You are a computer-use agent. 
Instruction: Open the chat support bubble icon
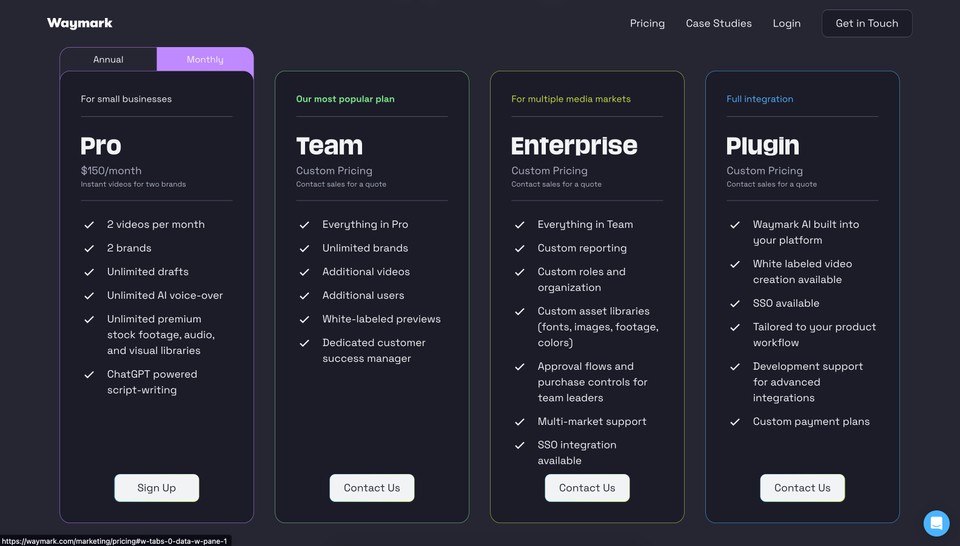tap(936, 523)
